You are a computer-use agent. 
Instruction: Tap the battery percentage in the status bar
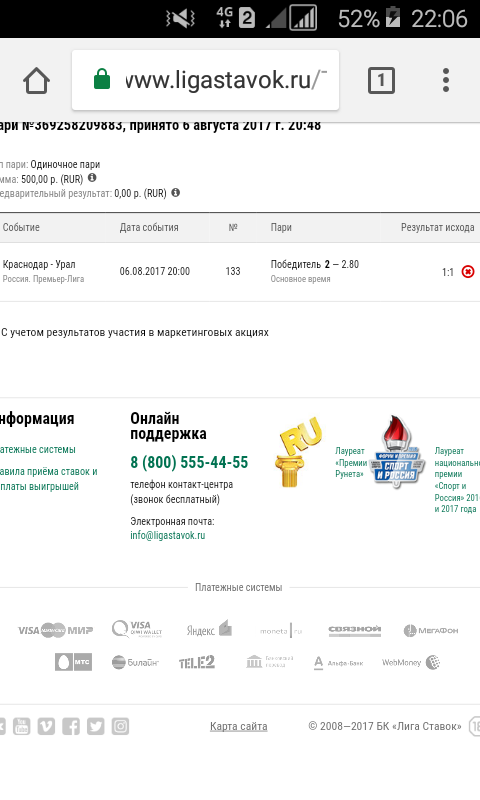click(x=359, y=19)
